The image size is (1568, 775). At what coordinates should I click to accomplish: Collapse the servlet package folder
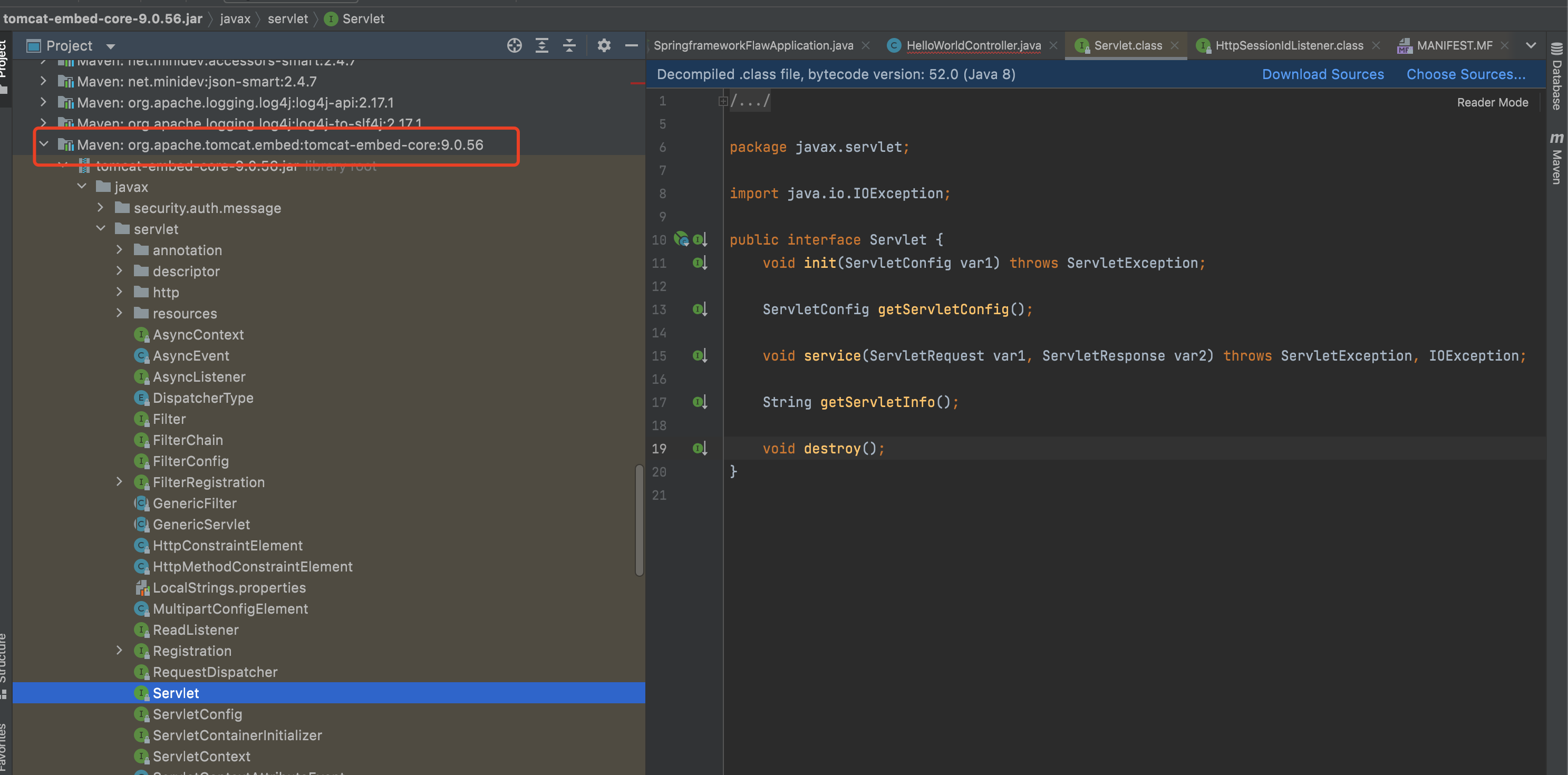click(100, 229)
